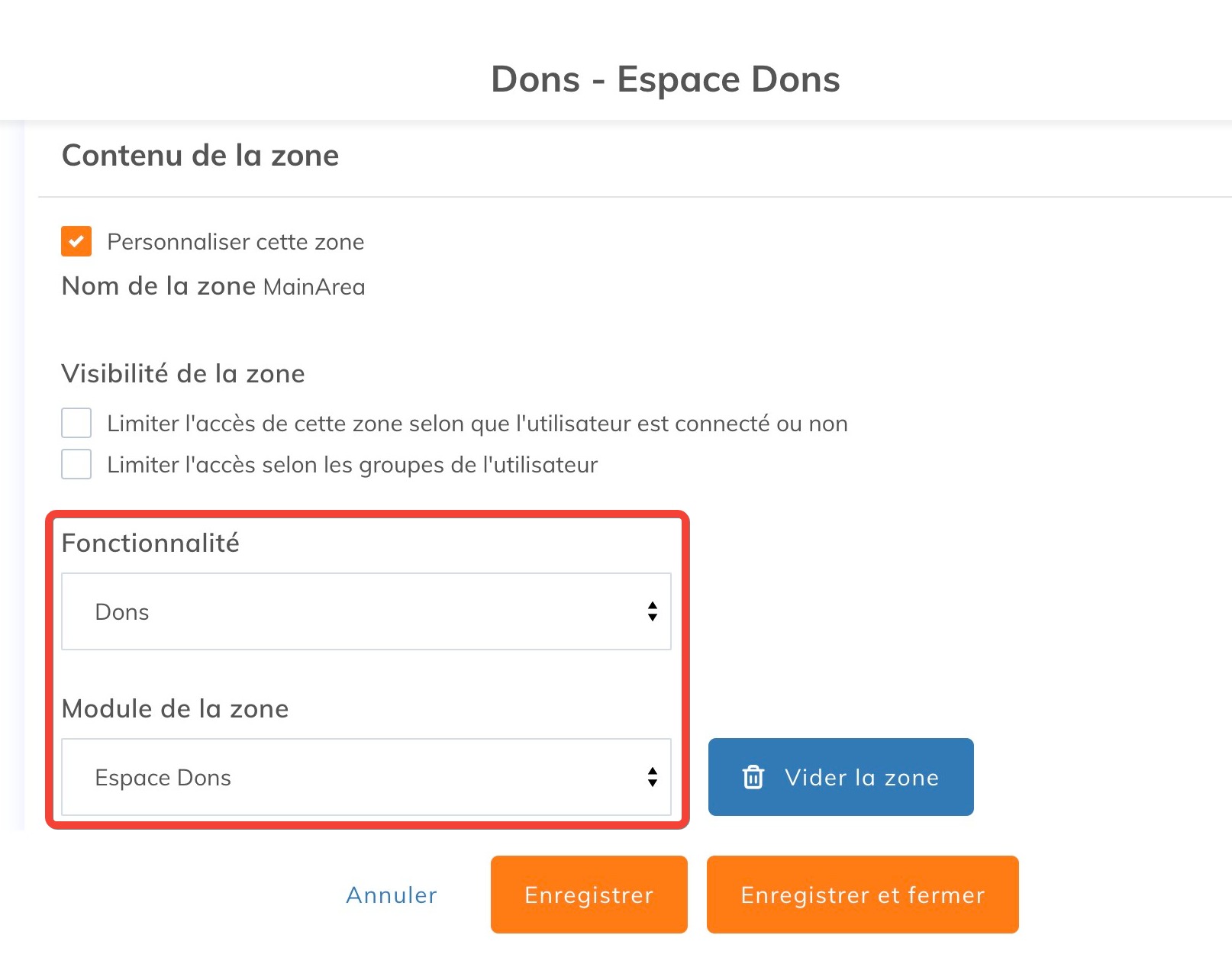This screenshot has width=1232, height=977.
Task: Click the Personnaliser cette zone label text
Action: click(235, 242)
